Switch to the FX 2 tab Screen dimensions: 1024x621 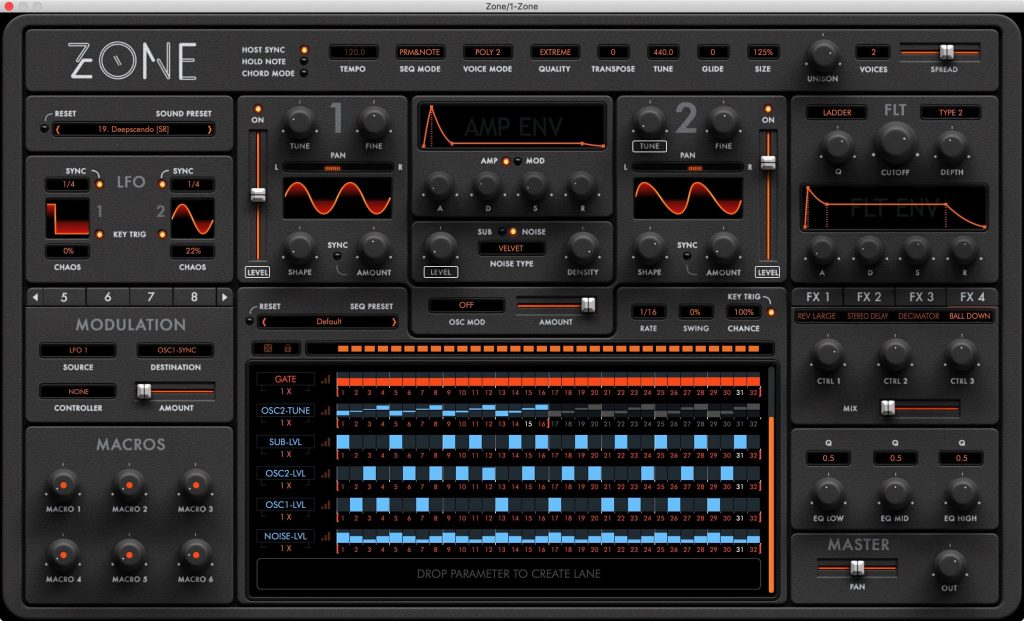[x=869, y=297]
